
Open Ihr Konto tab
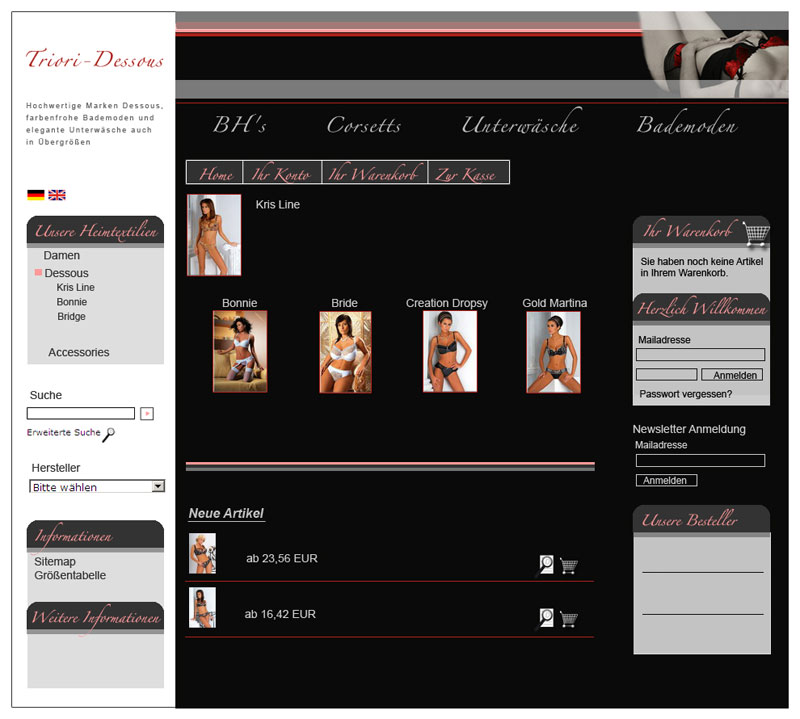click(282, 172)
